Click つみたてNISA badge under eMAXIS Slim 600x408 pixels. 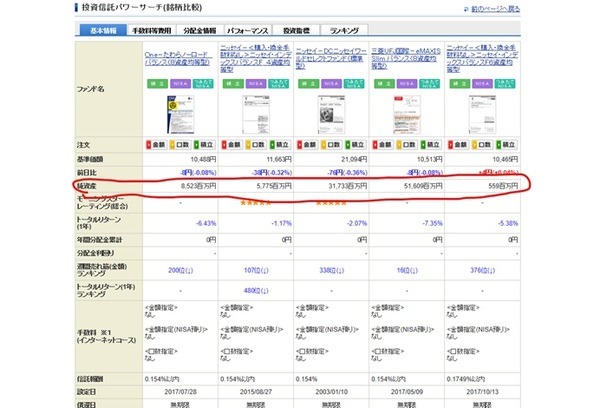pyautogui.click(x=430, y=83)
